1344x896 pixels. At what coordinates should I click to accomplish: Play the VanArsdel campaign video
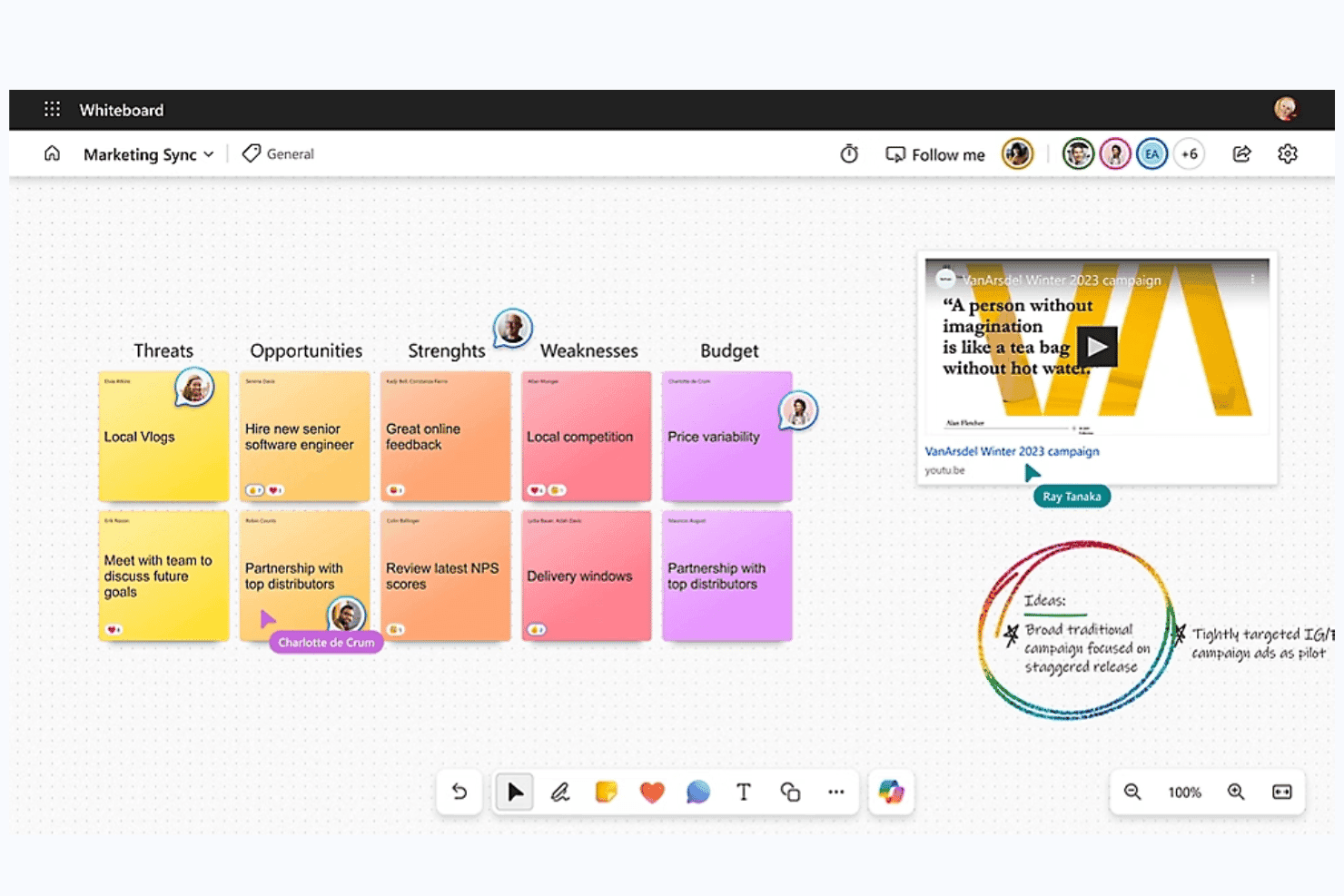click(1097, 346)
